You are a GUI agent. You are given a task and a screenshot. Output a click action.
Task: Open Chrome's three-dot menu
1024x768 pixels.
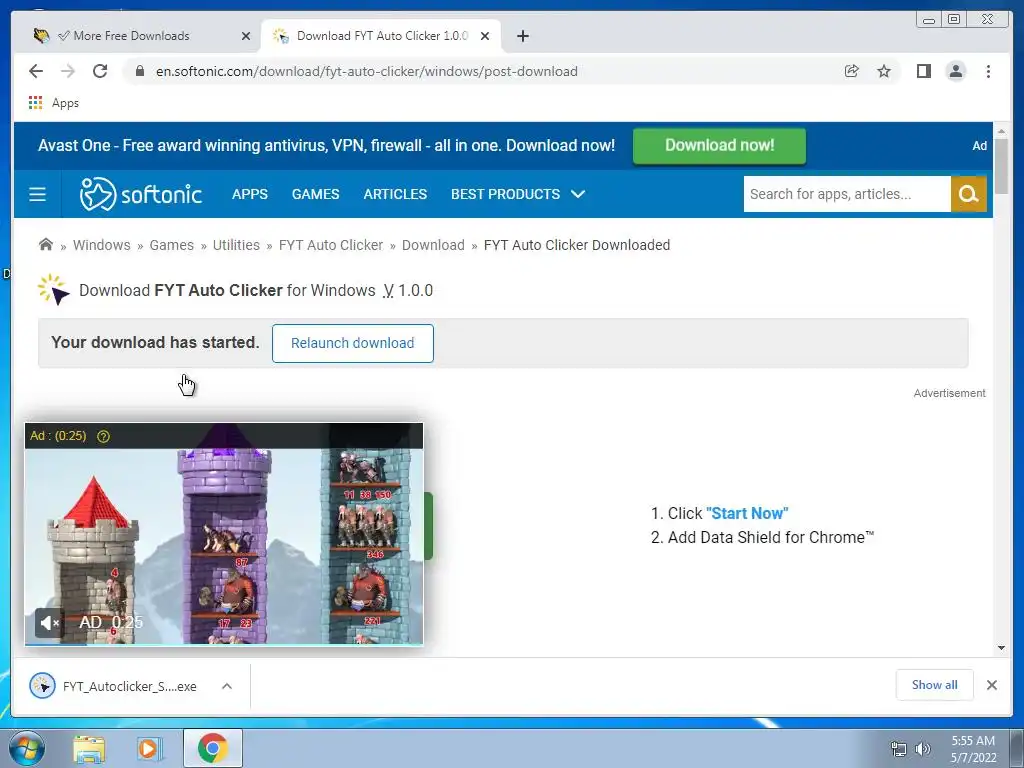988,71
